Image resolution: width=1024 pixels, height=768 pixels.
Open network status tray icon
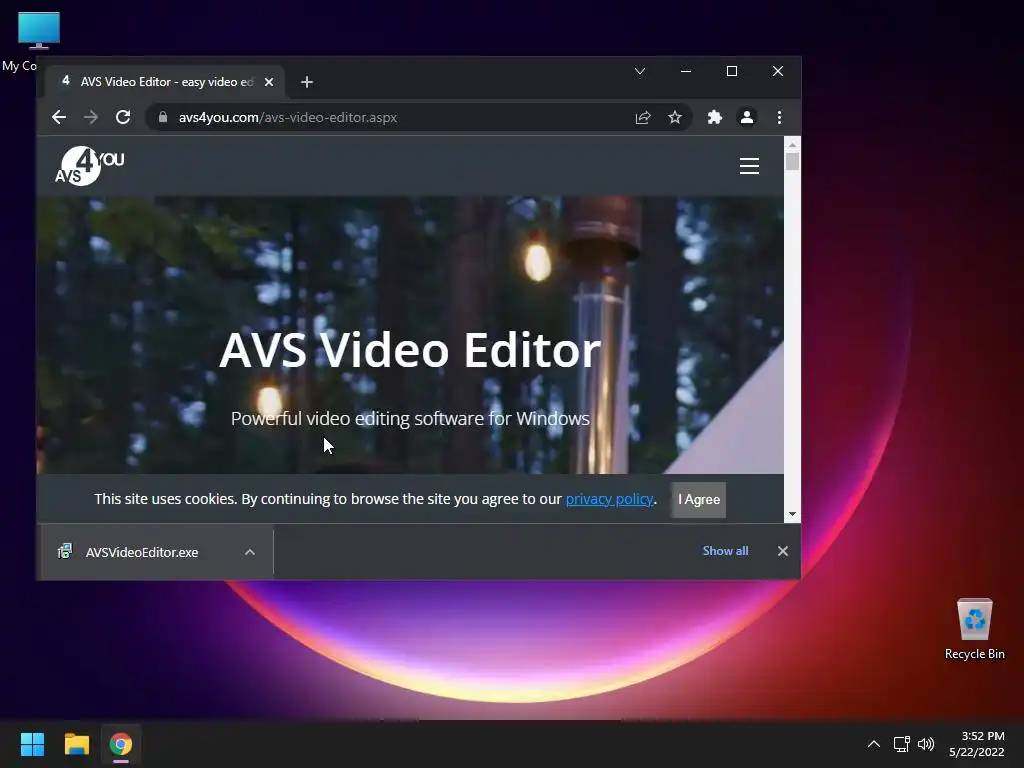(902, 744)
